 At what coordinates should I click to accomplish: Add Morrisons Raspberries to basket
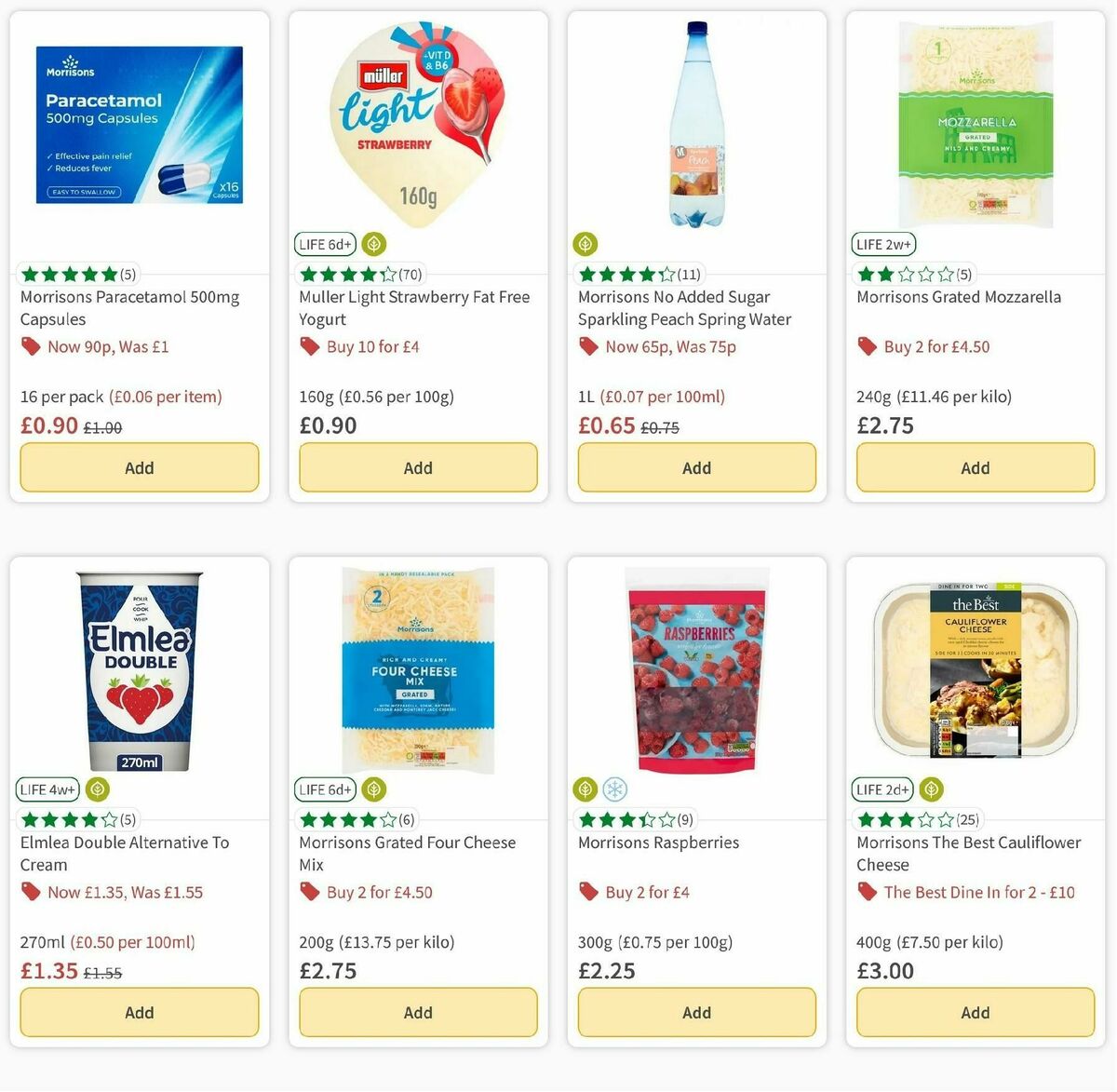tap(695, 1012)
